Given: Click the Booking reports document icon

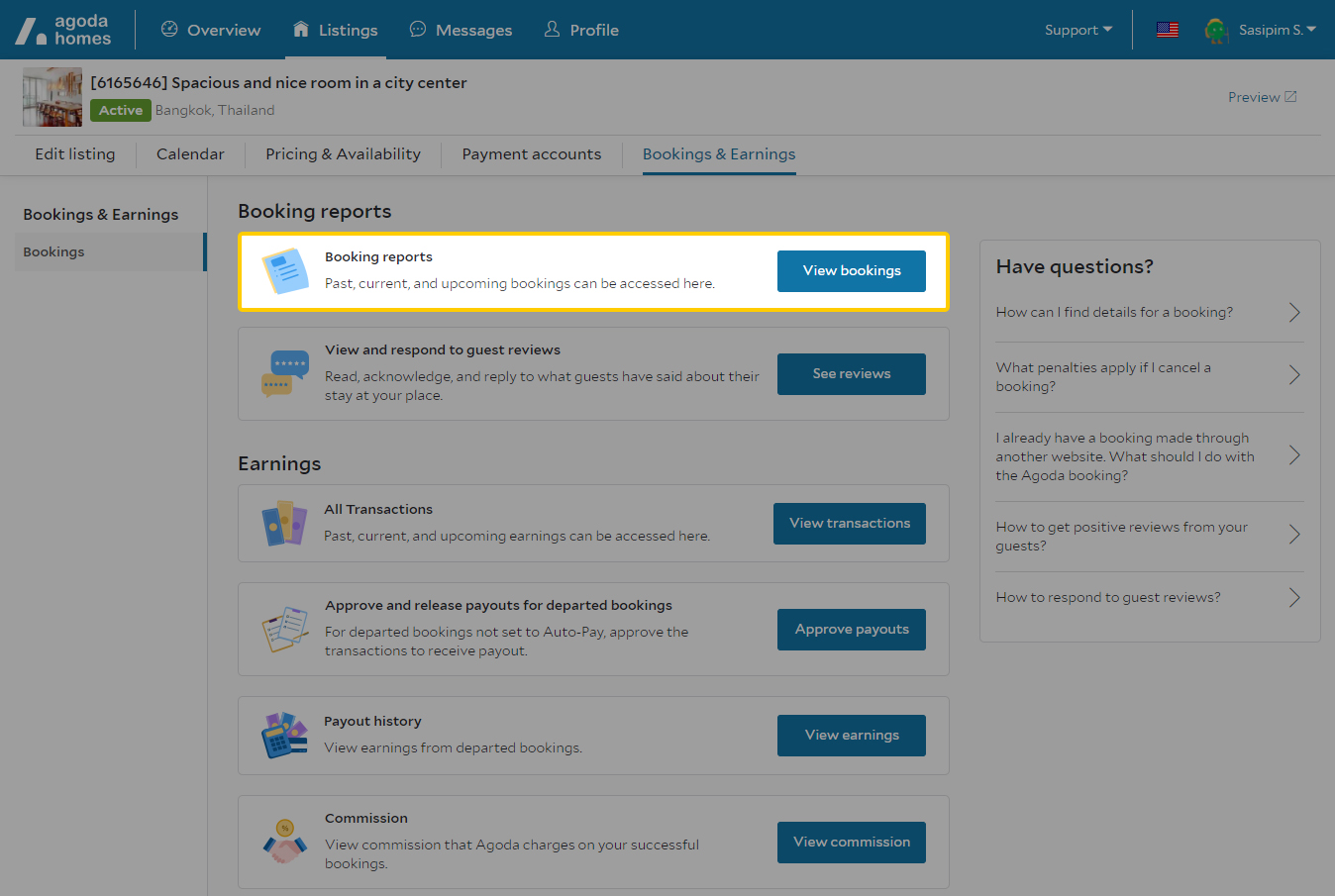Looking at the screenshot, I should pyautogui.click(x=285, y=270).
